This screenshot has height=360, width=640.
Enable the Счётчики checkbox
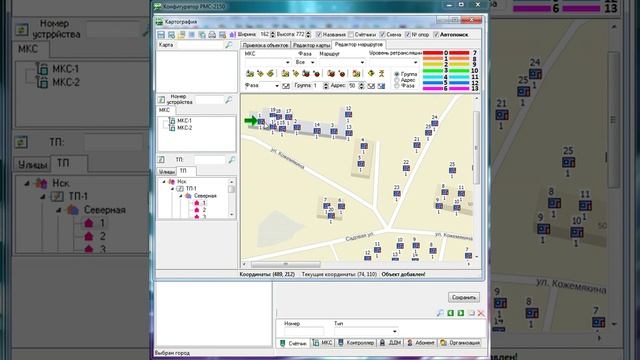coord(351,35)
